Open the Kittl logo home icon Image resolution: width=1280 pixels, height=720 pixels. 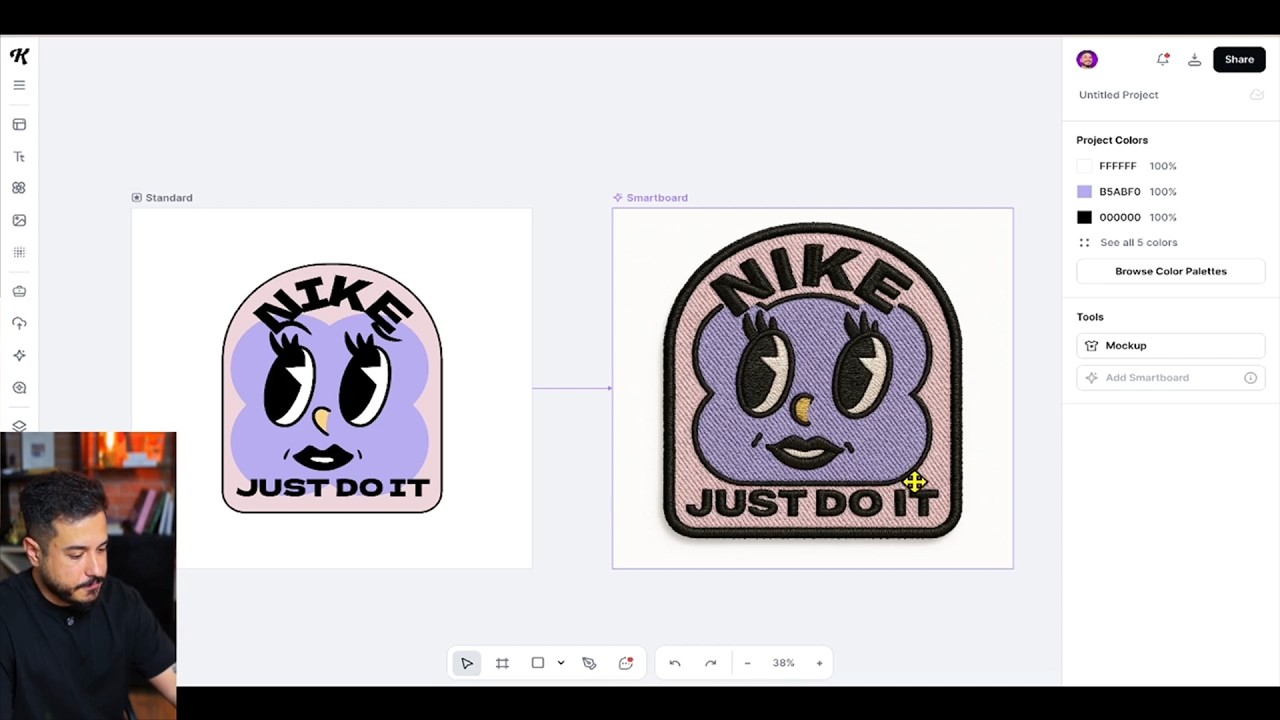coord(19,56)
